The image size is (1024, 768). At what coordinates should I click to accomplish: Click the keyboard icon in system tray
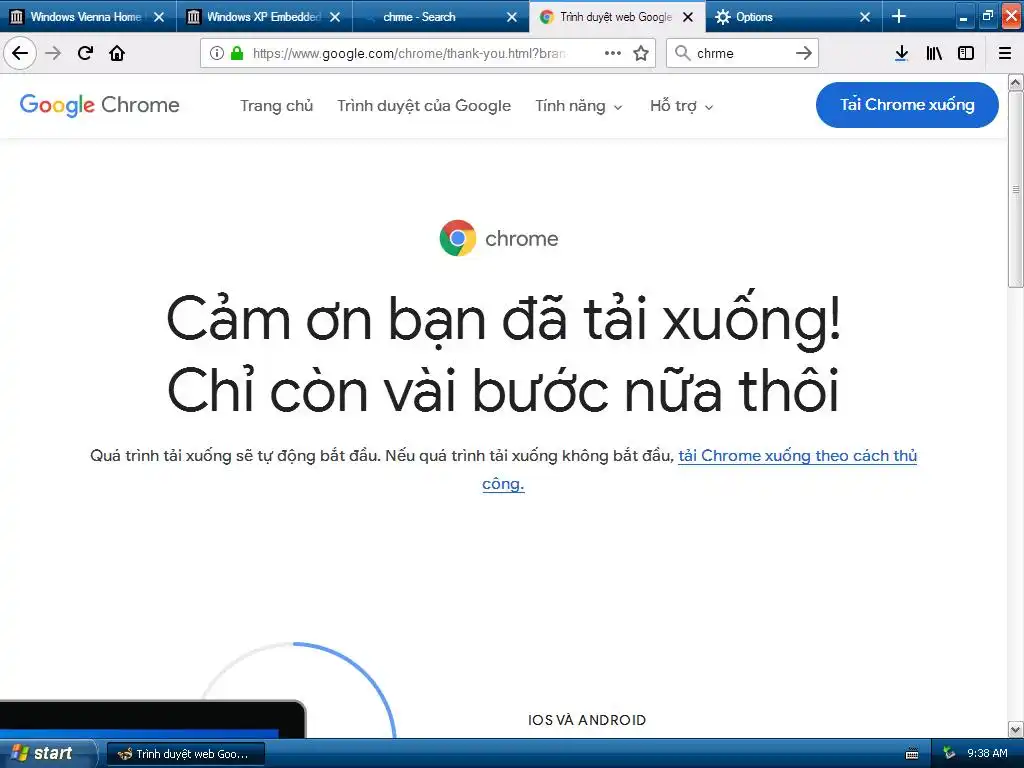pos(912,754)
